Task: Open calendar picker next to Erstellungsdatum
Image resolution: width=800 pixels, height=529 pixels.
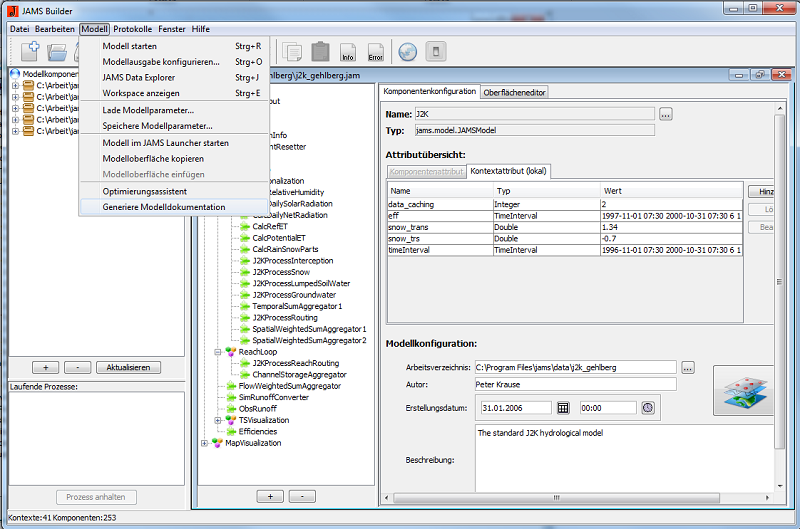Action: coord(563,407)
